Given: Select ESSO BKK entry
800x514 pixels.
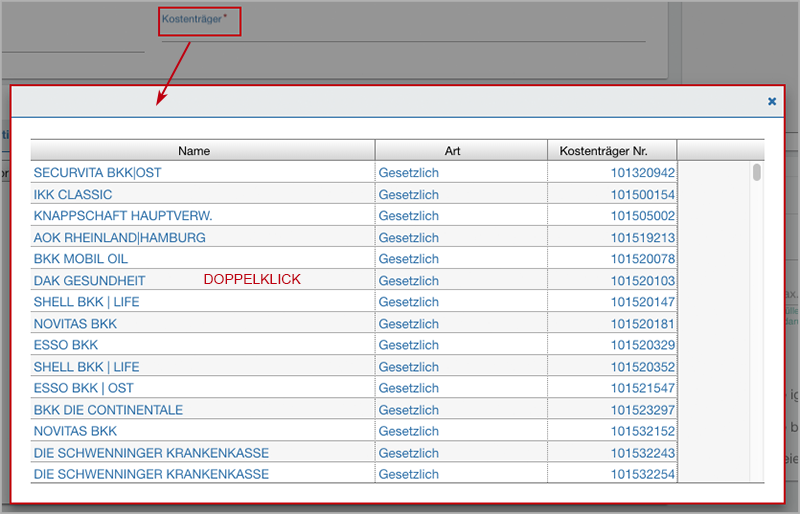Looking at the screenshot, I should click(x=66, y=345).
